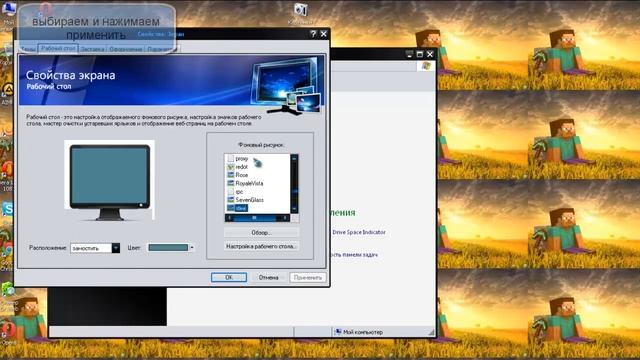Maximize the background window

420,54
